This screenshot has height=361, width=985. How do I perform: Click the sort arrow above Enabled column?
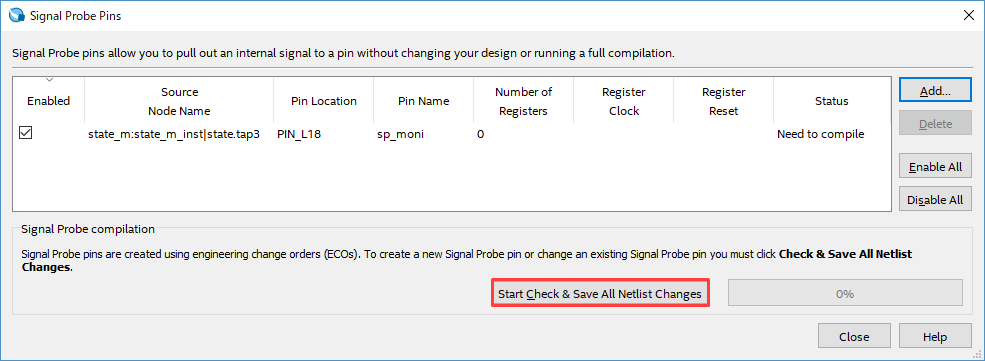(x=49, y=80)
